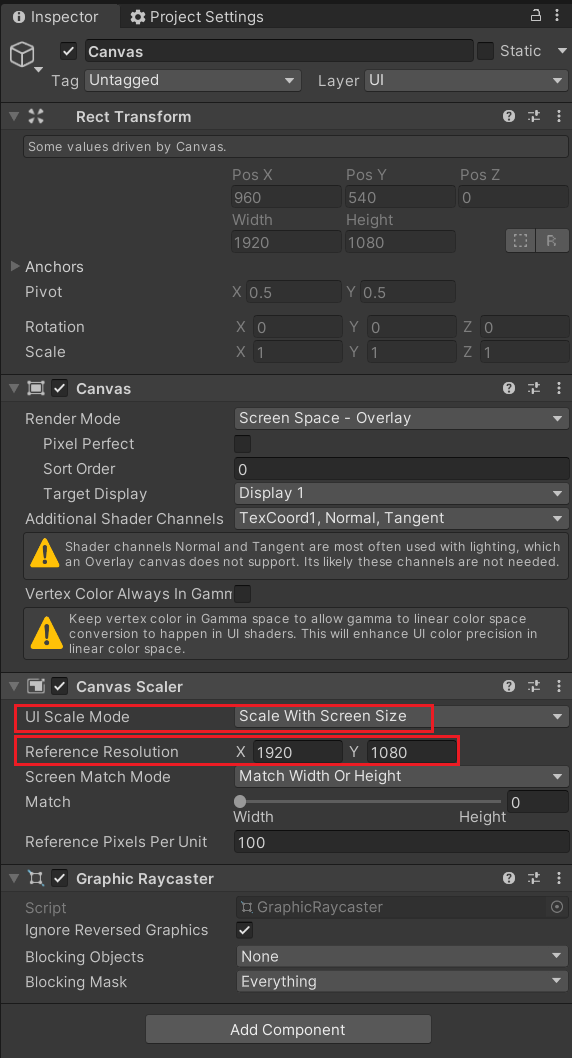Open Canvas component presets icon
The image size is (572, 1058).
pyautogui.click(x=534, y=388)
